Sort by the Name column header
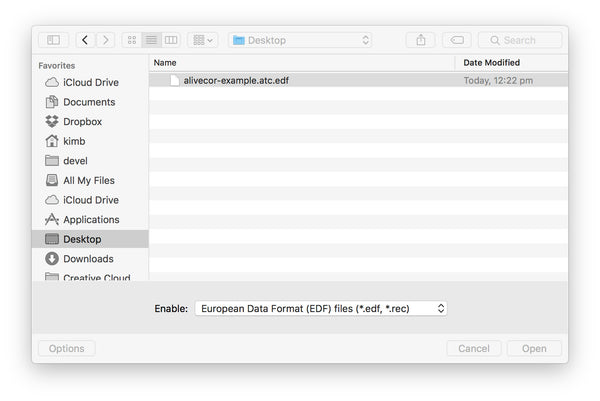Viewport: 600px width, 401px height. click(x=302, y=63)
